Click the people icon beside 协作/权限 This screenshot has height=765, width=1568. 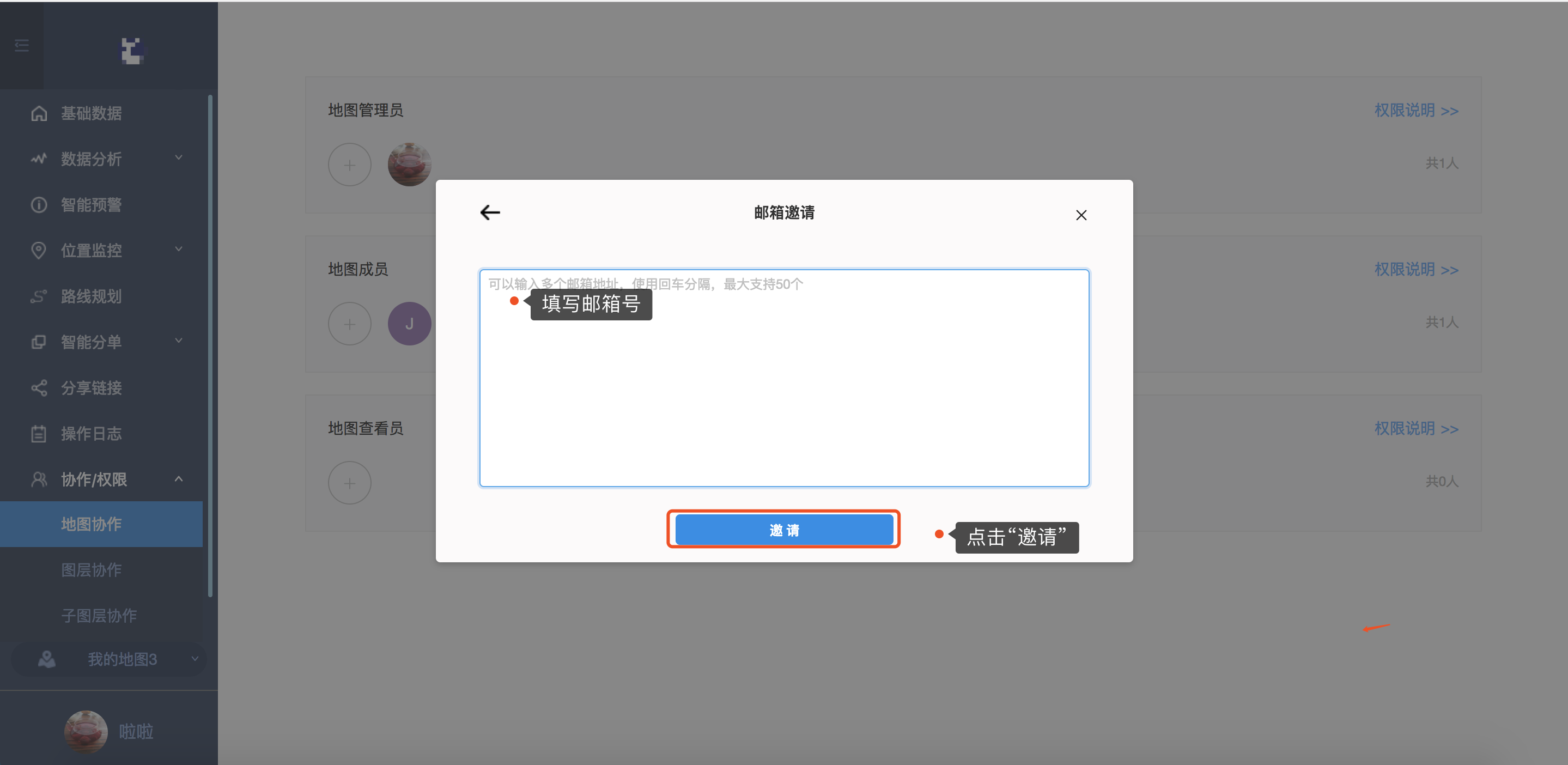pos(39,479)
